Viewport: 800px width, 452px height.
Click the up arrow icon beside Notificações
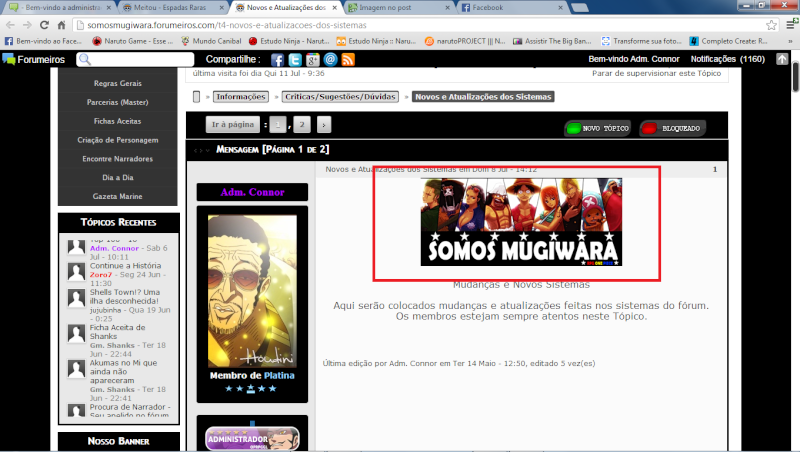coord(782,59)
